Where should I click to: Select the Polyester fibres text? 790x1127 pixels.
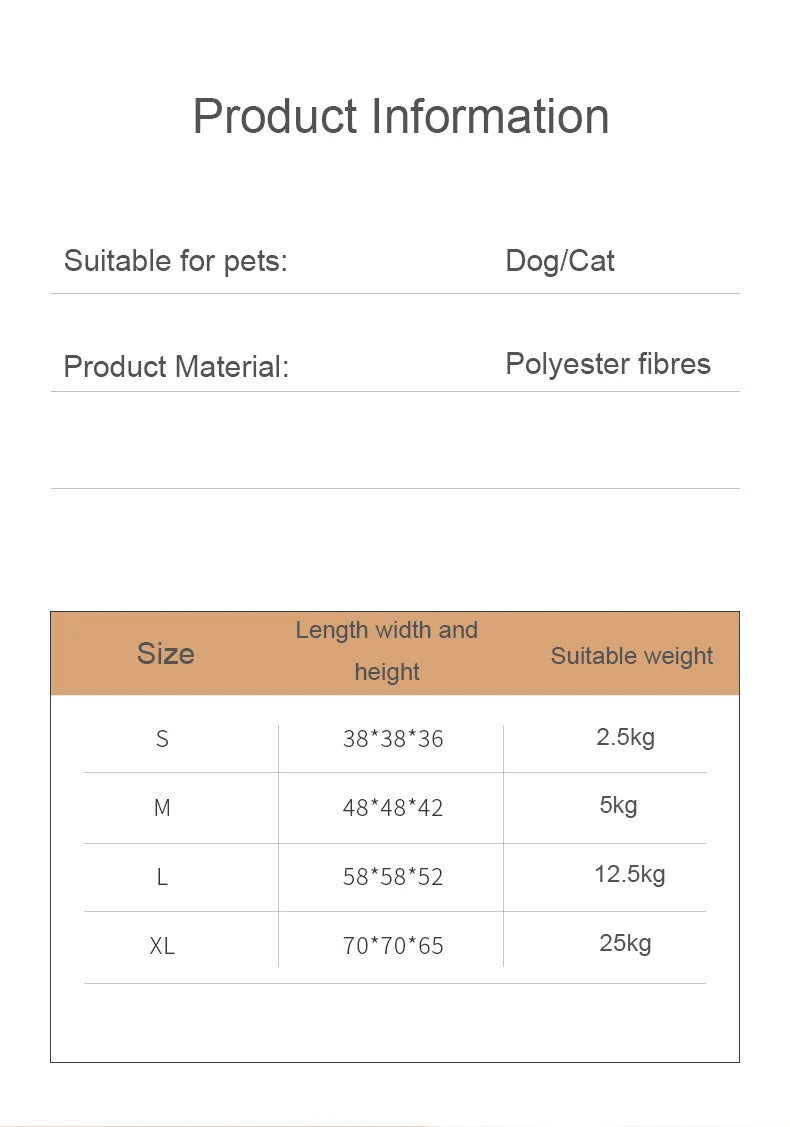pyautogui.click(x=607, y=363)
